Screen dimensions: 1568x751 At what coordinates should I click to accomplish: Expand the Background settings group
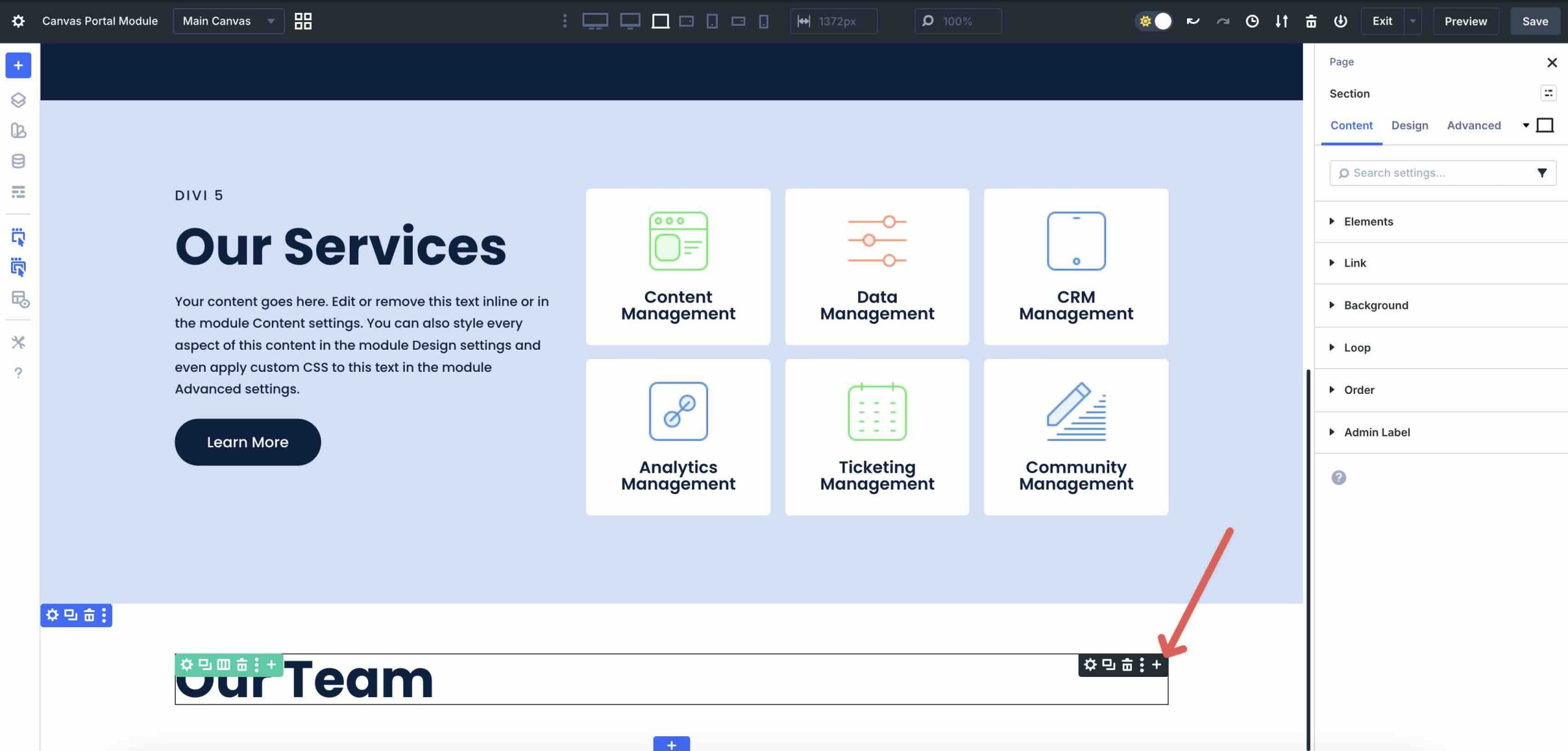pos(1375,305)
